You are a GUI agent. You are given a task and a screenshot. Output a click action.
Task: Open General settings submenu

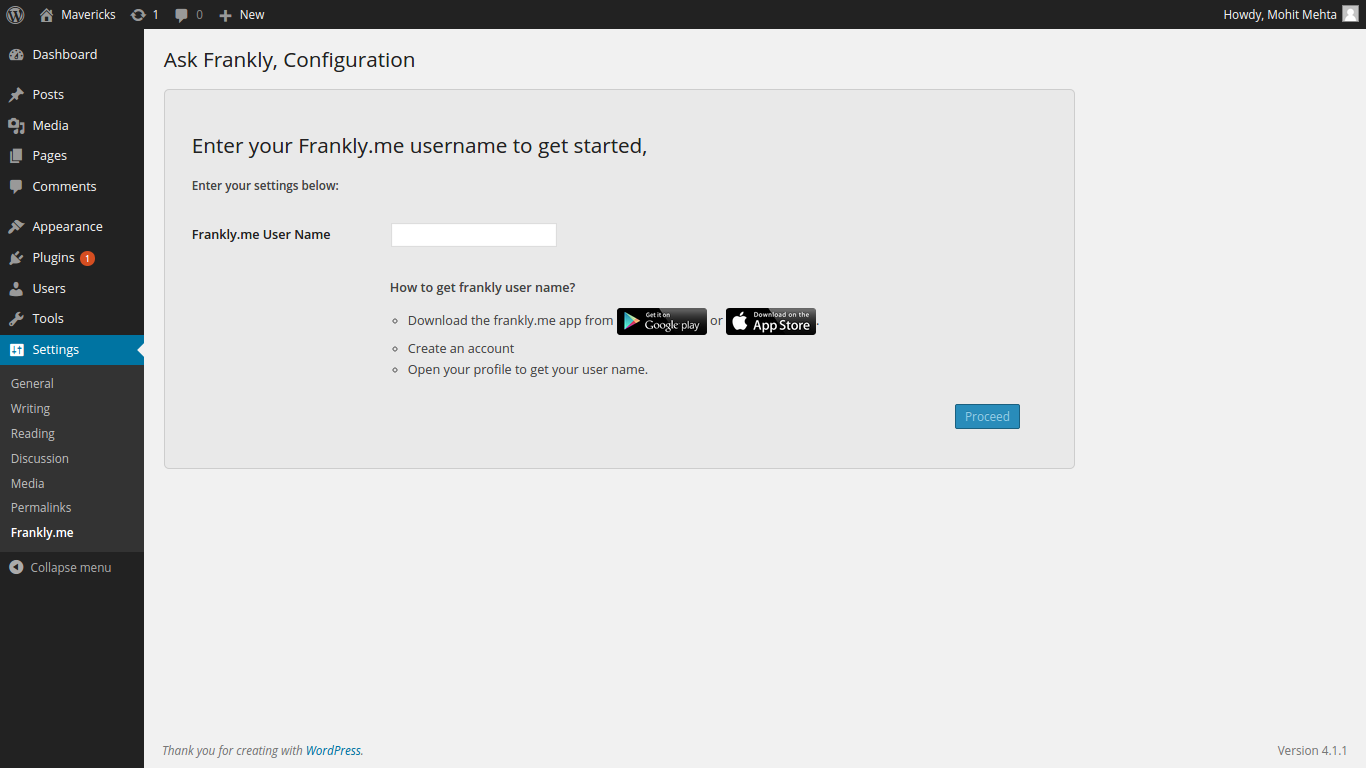point(32,384)
